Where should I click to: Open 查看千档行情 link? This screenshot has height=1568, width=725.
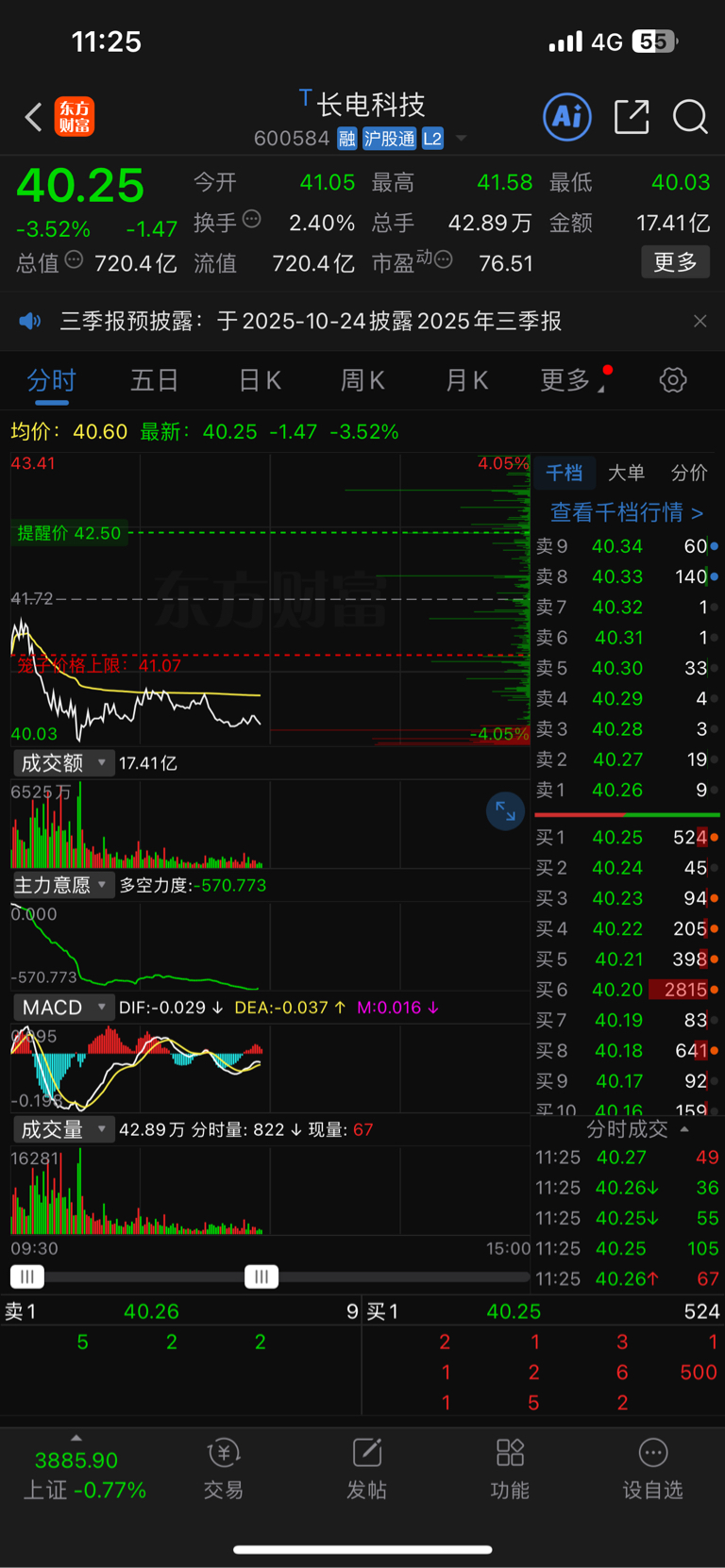pyautogui.click(x=627, y=512)
